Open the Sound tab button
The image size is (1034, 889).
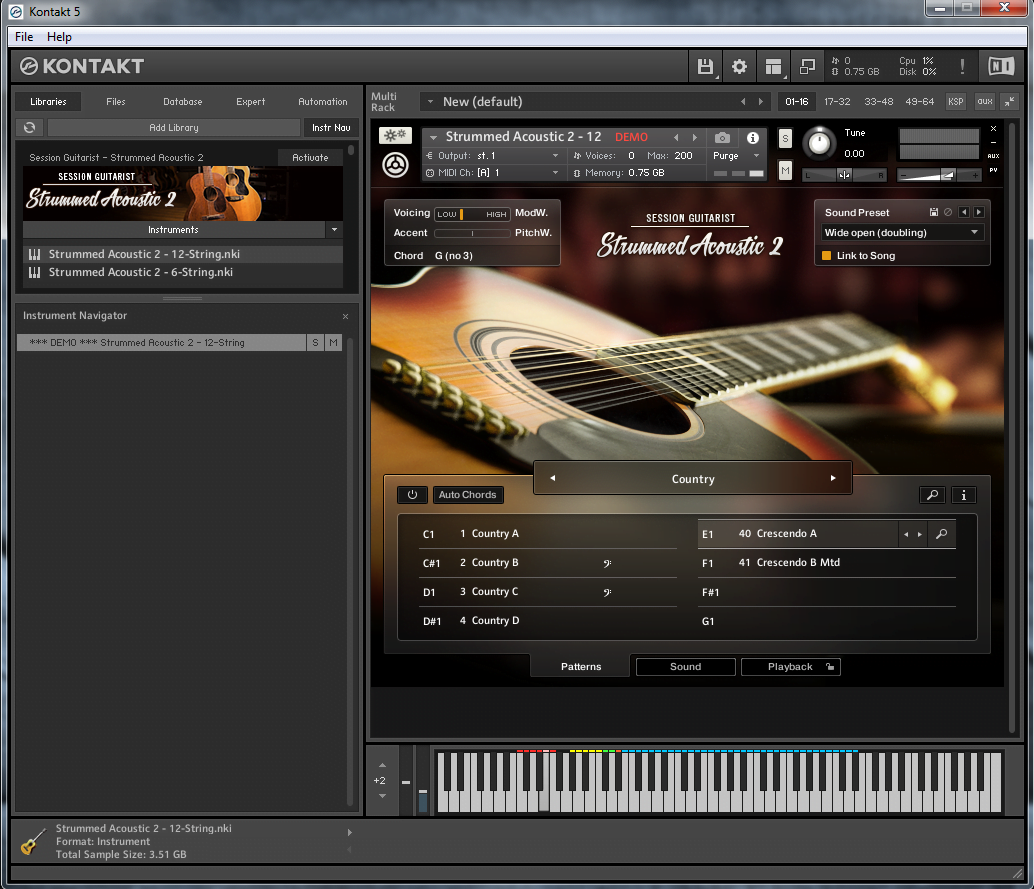pyautogui.click(x=686, y=667)
